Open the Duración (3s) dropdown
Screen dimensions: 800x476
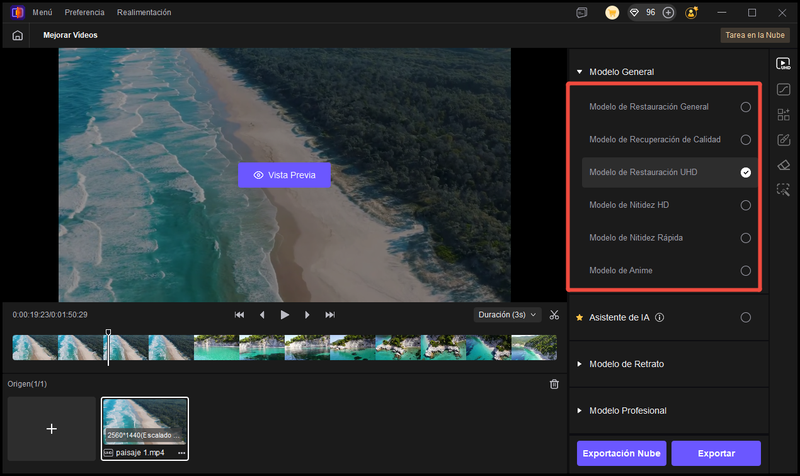[507, 314]
